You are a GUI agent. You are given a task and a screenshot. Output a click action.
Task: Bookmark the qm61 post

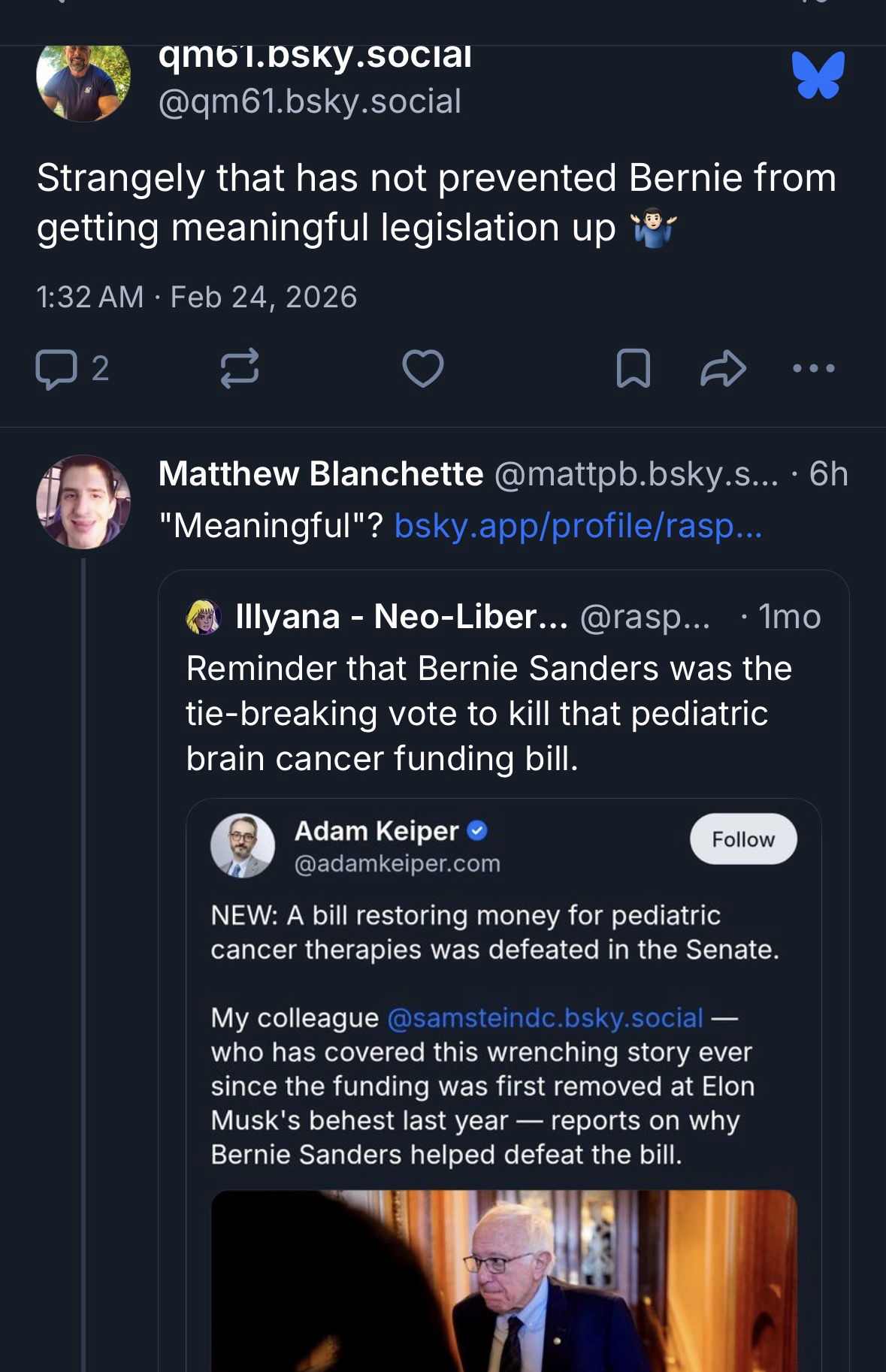(x=633, y=369)
